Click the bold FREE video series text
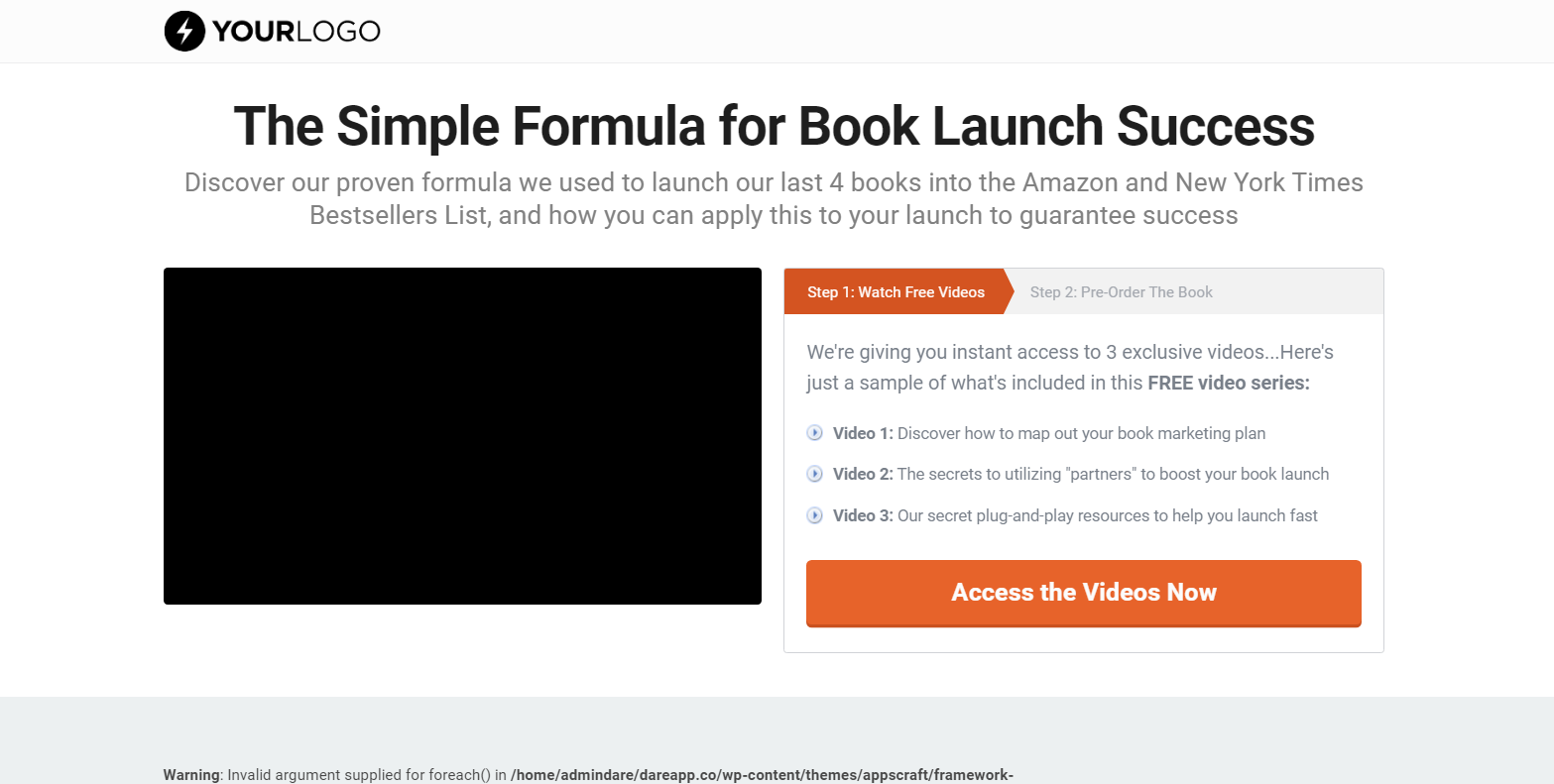1554x784 pixels. point(1229,383)
